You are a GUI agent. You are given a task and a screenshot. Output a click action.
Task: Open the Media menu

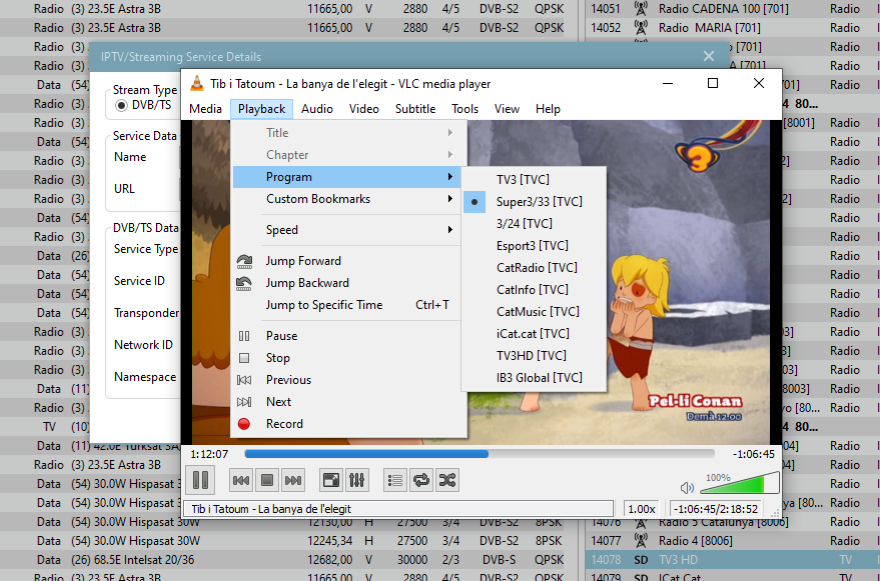(205, 109)
